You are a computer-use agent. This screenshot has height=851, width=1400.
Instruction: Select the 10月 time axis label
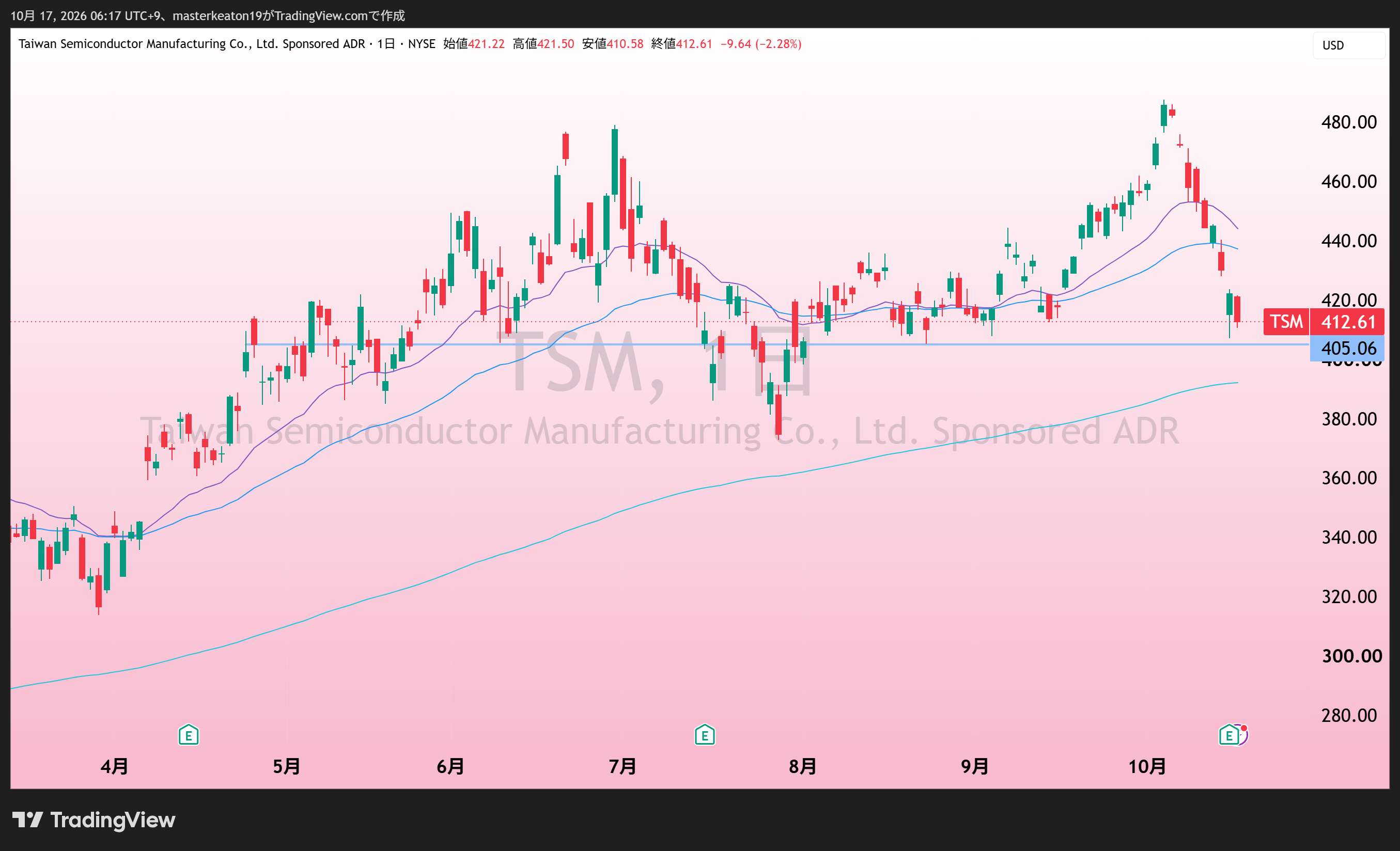coord(1146,766)
